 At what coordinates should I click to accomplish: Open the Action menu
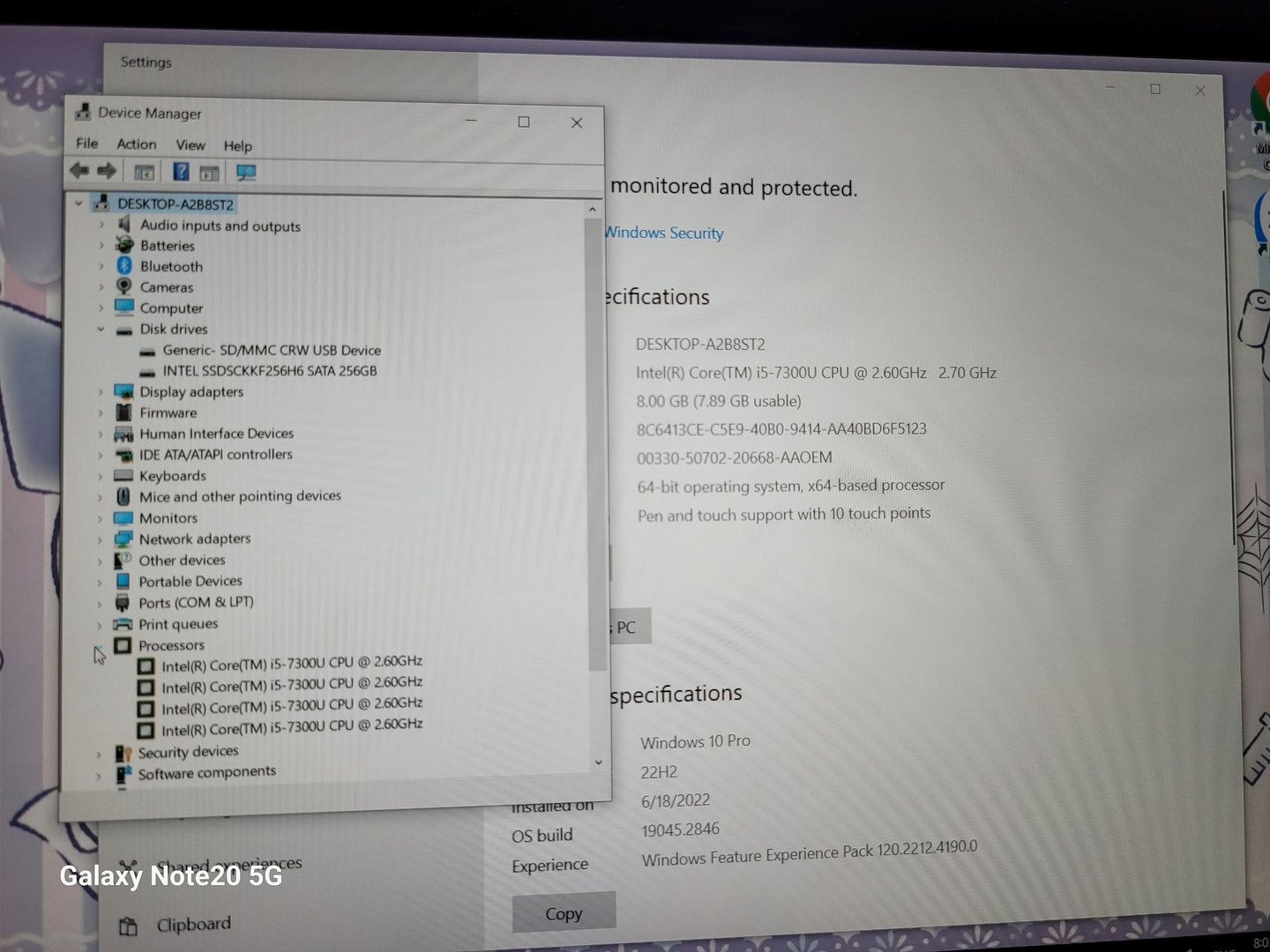point(136,145)
